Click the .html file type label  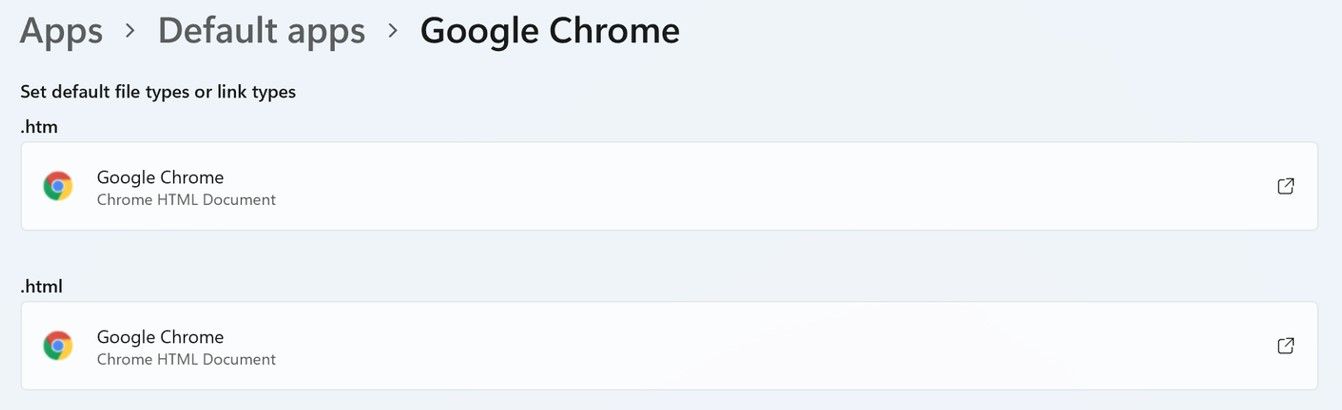click(42, 287)
